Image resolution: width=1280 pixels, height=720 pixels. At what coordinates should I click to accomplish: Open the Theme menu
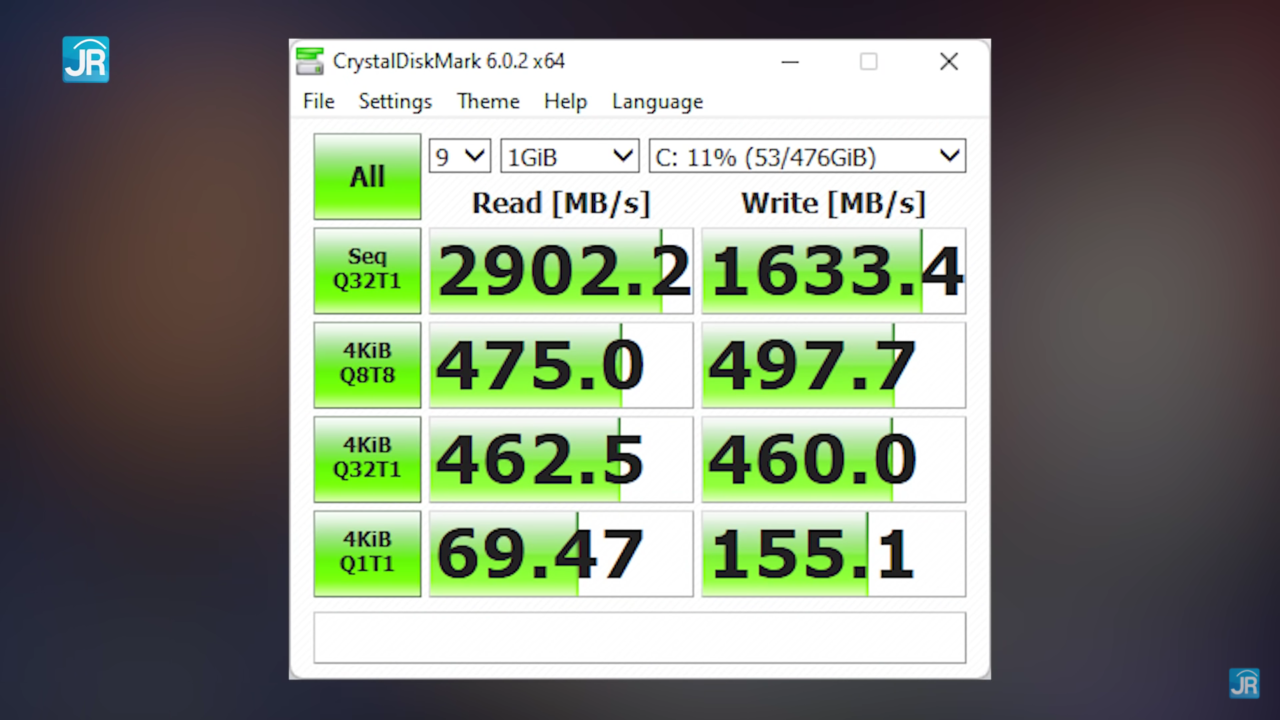(x=487, y=101)
